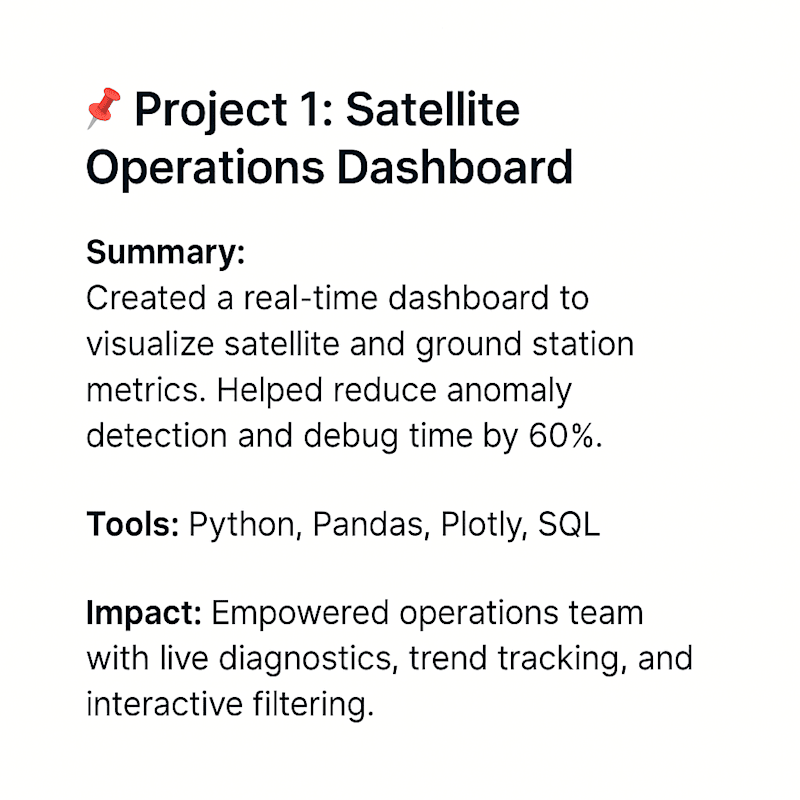The height and width of the screenshot is (800, 800).
Task: Click the word "Plotly" in tools list
Action: click(484, 526)
